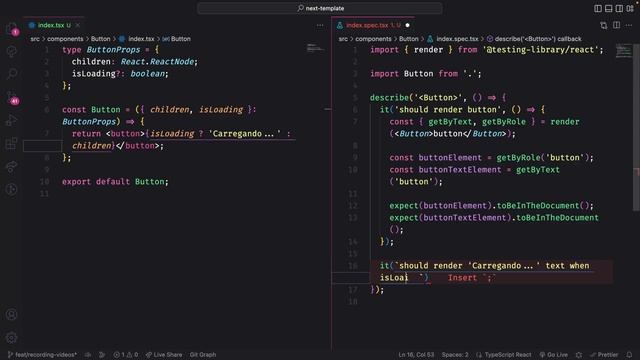Viewport: 640px width, 360px height.
Task: Click line number 16 in right editor gutter
Action: tap(353, 266)
